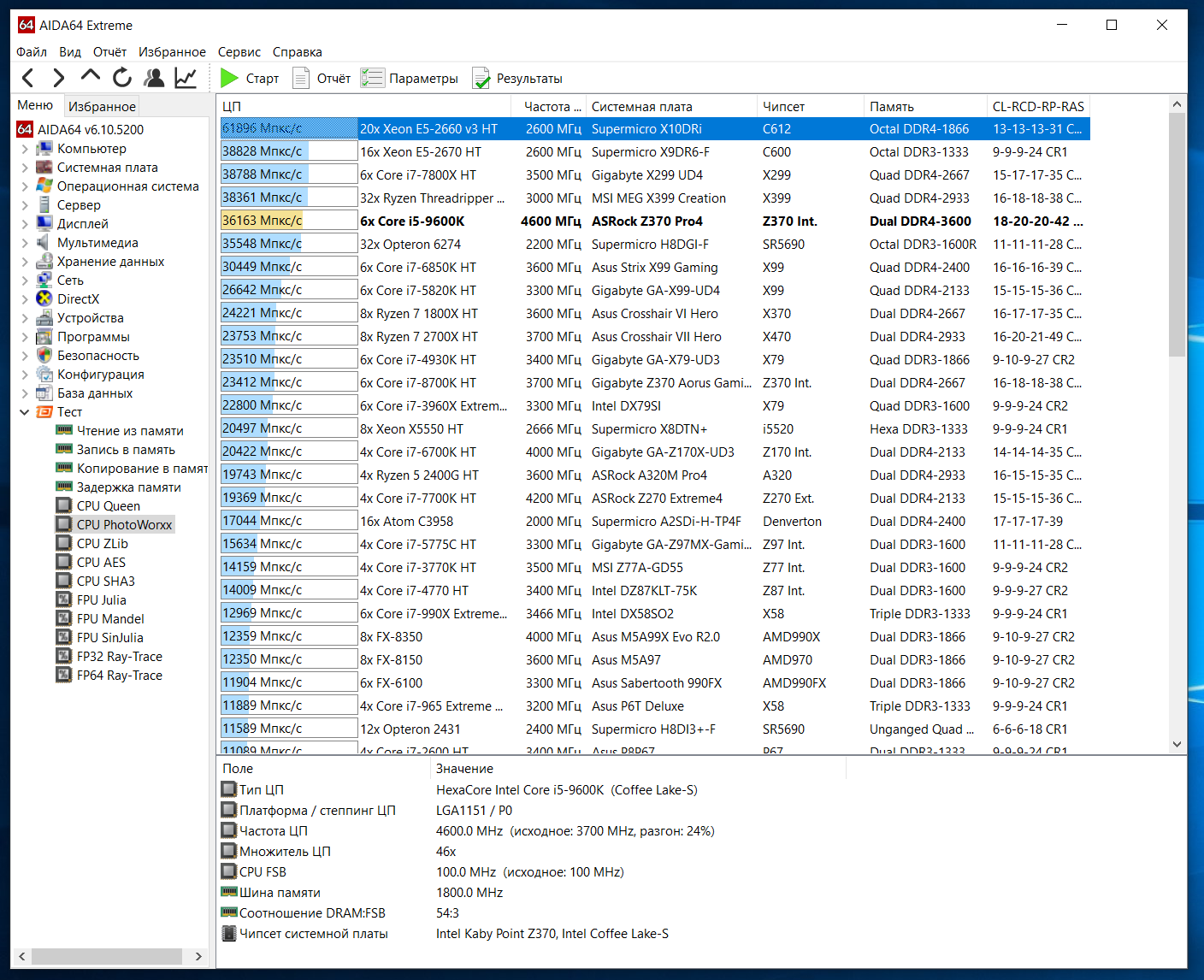This screenshot has width=1204, height=980.
Task: Sort by the ЦП column header
Action: click(x=365, y=106)
